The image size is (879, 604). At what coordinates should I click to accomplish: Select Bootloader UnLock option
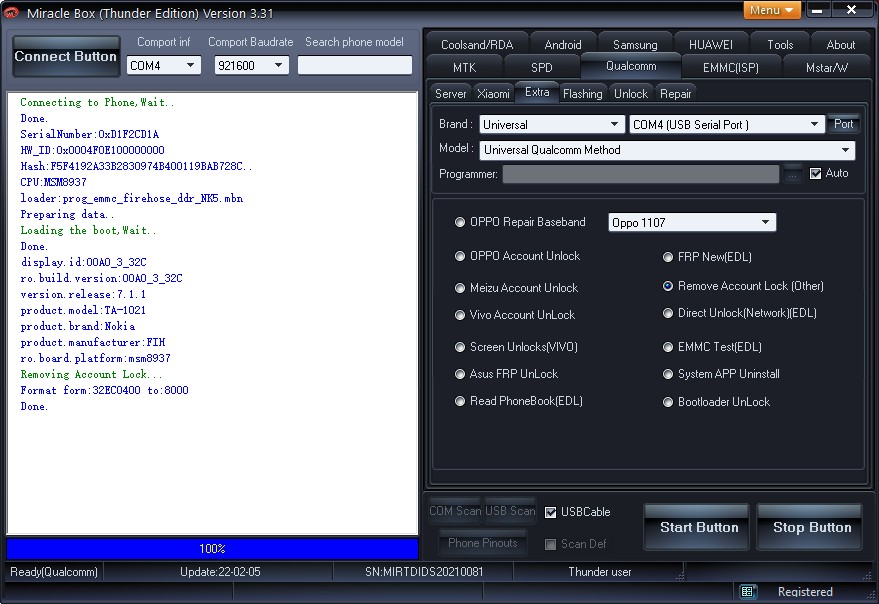(x=668, y=402)
